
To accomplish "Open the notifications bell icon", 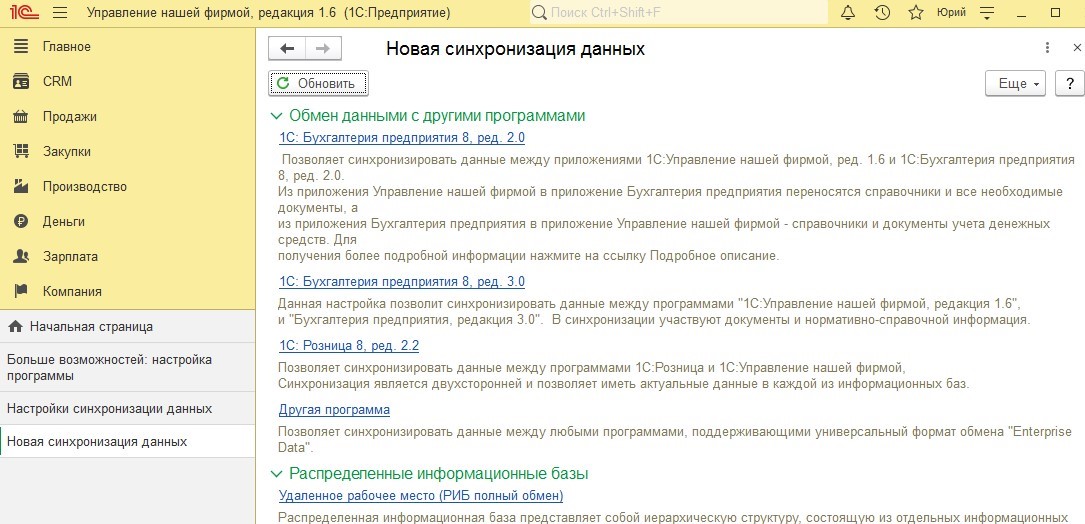I will click(x=848, y=13).
